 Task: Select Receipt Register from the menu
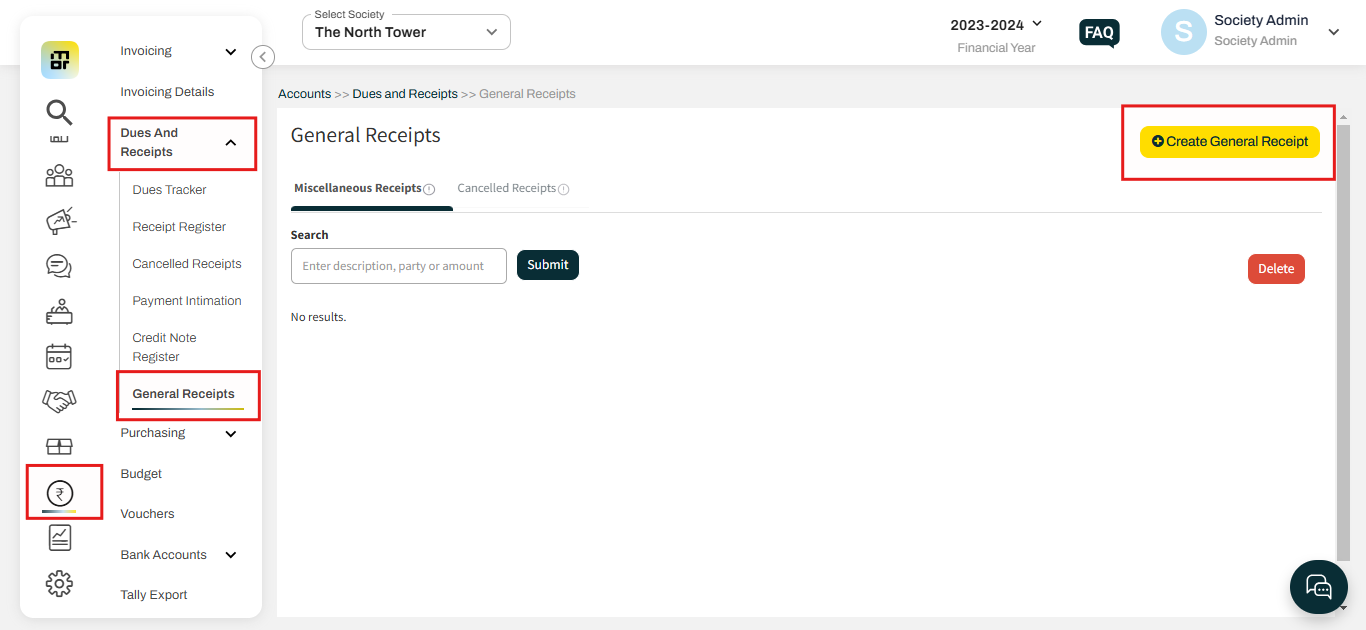[x=179, y=226]
